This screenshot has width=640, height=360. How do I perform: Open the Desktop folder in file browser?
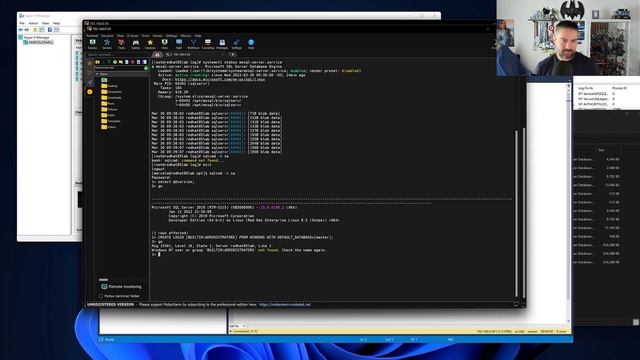[109, 86]
